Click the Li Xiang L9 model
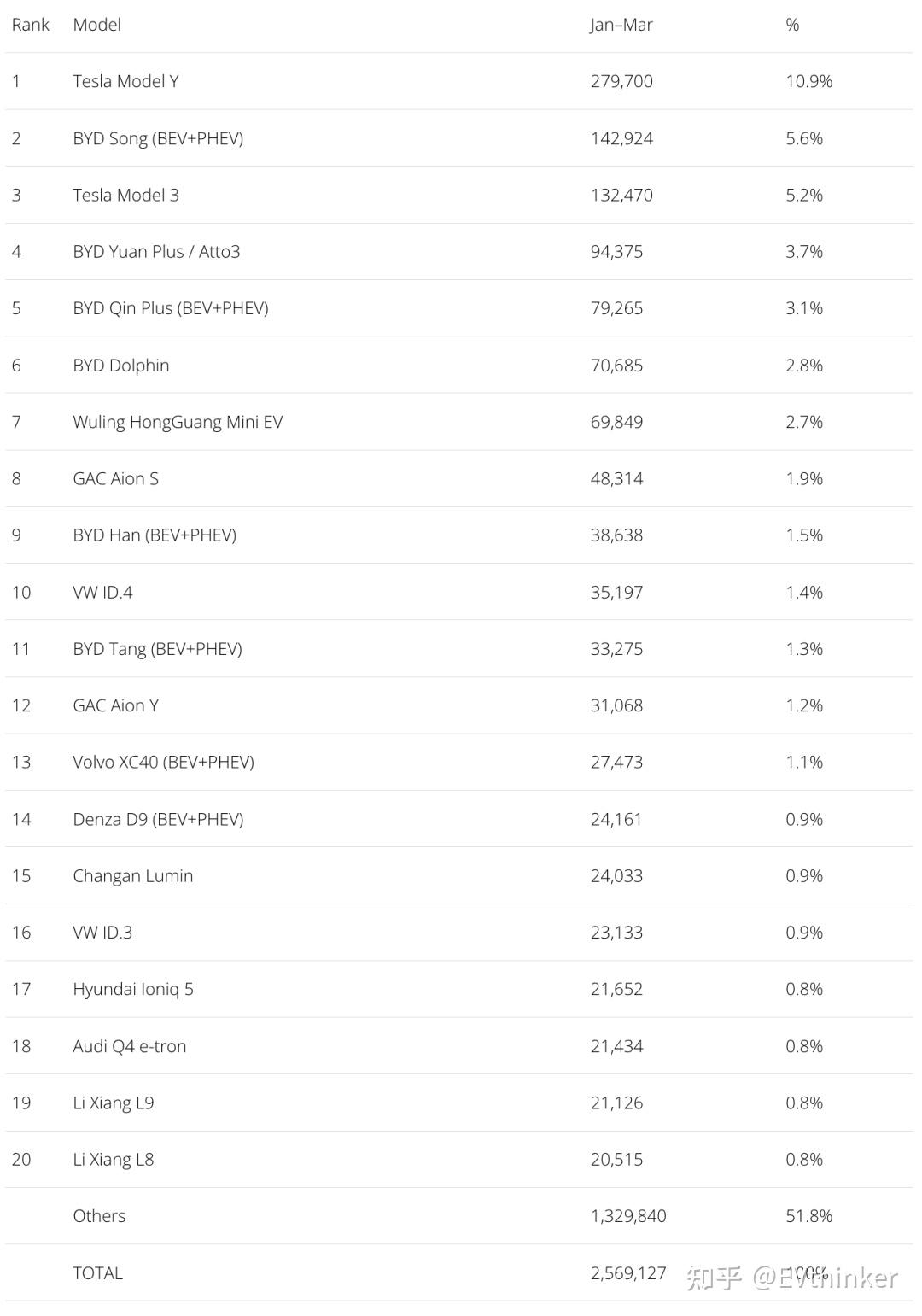The image size is (922, 1316). [x=113, y=1103]
